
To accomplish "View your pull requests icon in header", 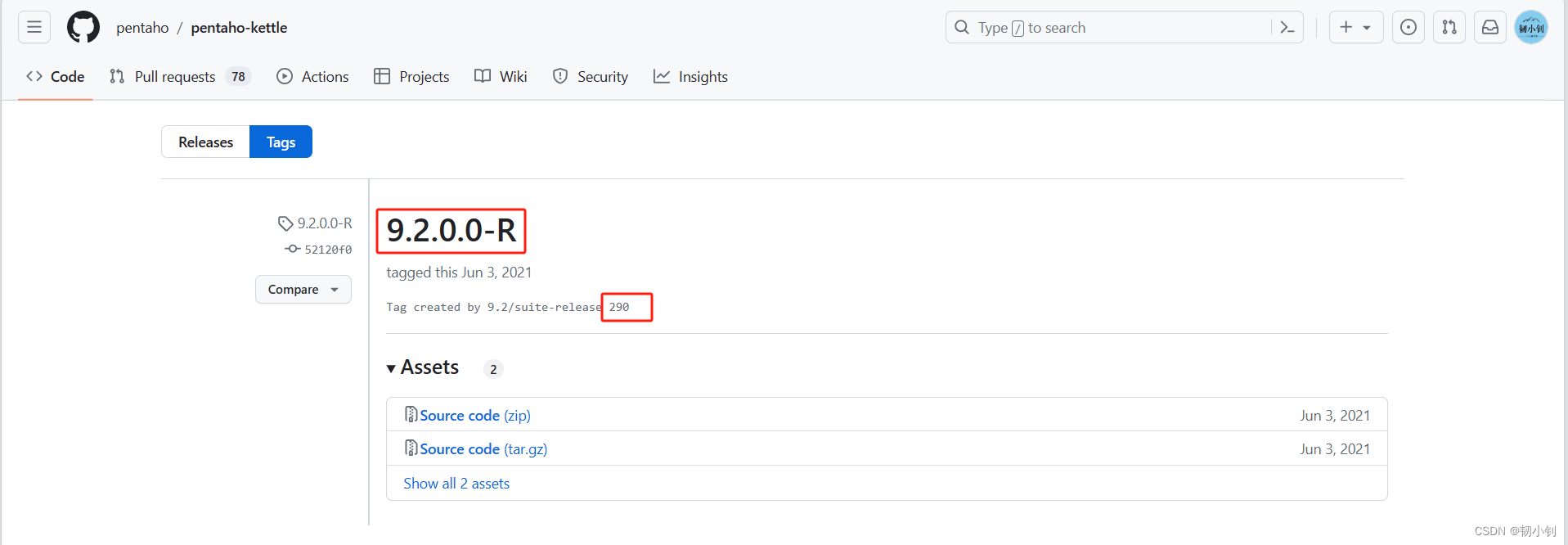I will [x=1449, y=27].
